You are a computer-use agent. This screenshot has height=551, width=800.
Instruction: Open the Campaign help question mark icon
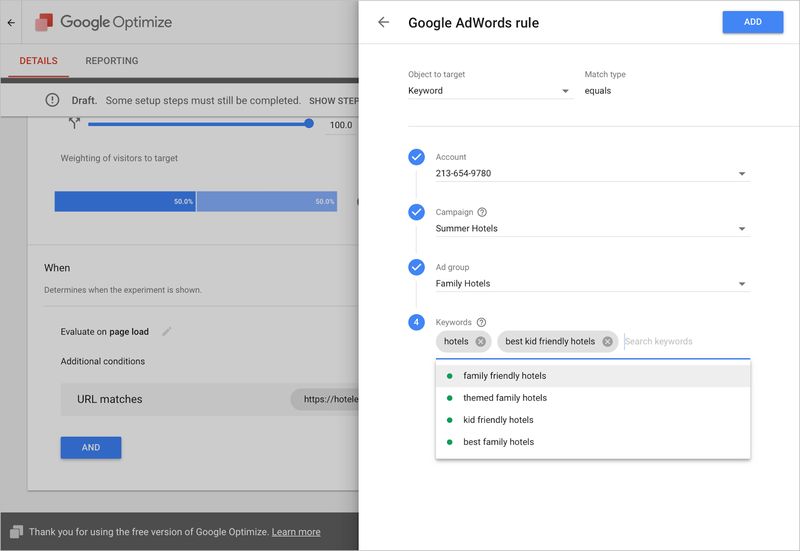click(x=482, y=212)
